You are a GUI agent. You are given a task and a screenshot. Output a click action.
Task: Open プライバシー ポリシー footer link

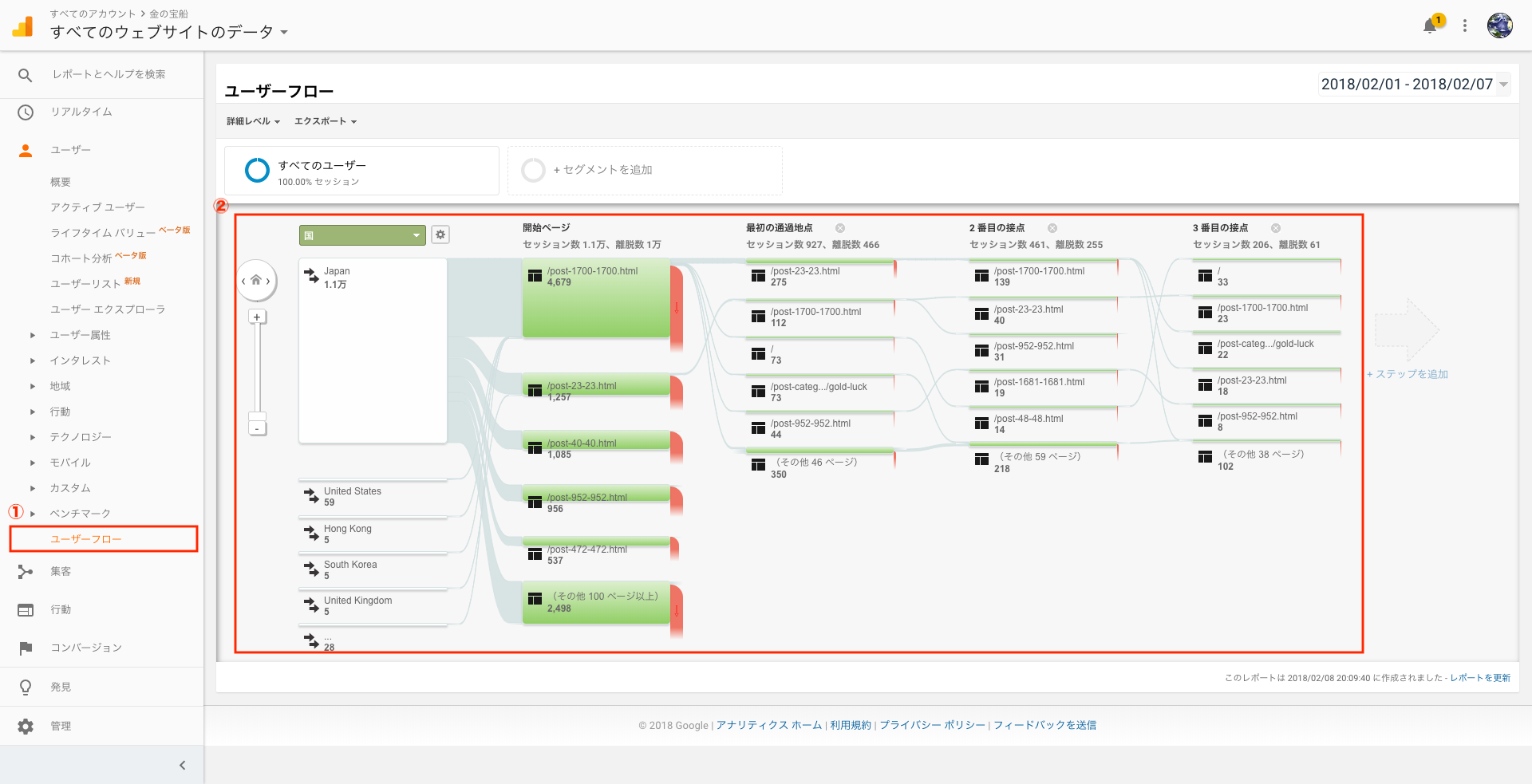coord(933,725)
